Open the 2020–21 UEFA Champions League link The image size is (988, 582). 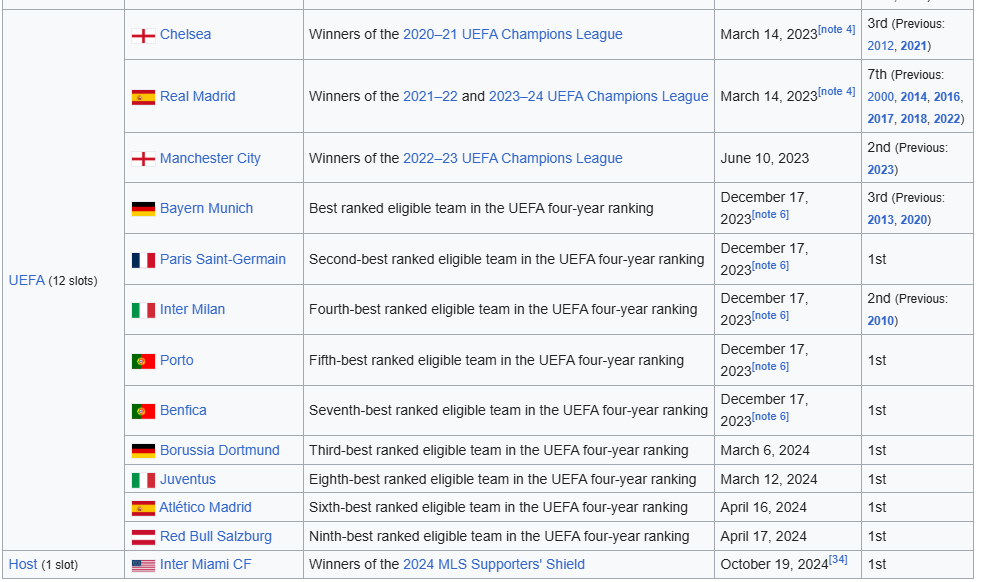512,34
